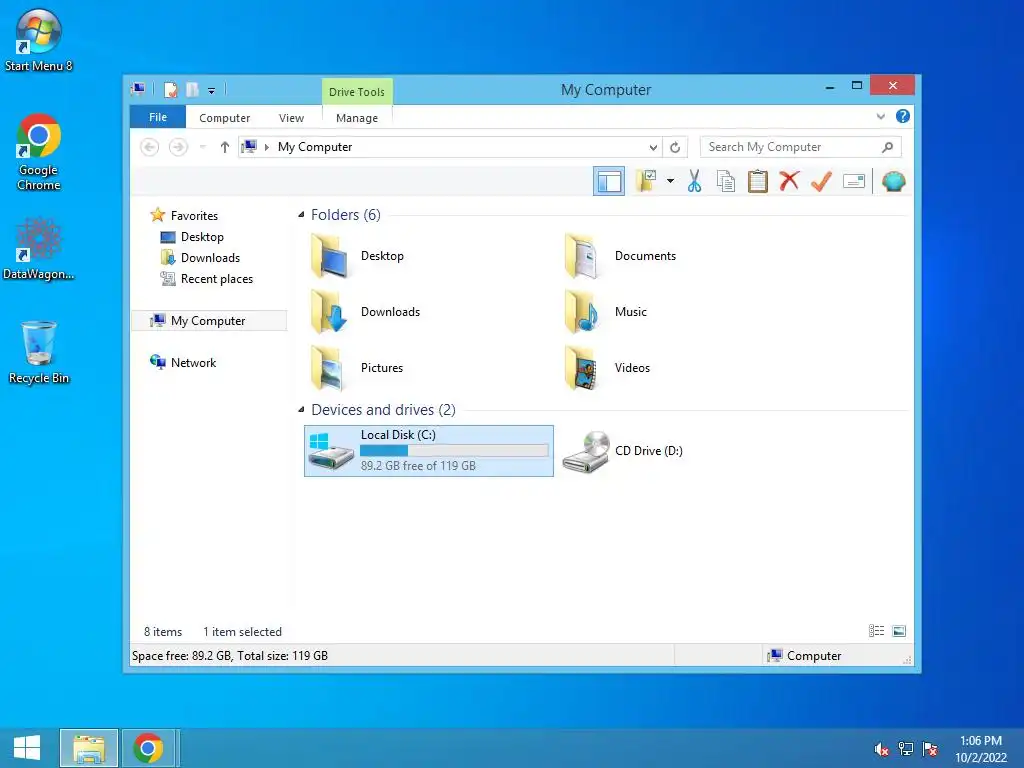This screenshot has height=768, width=1024.
Task: Open the Google Chrome desktop shortcut
Action: click(x=39, y=152)
